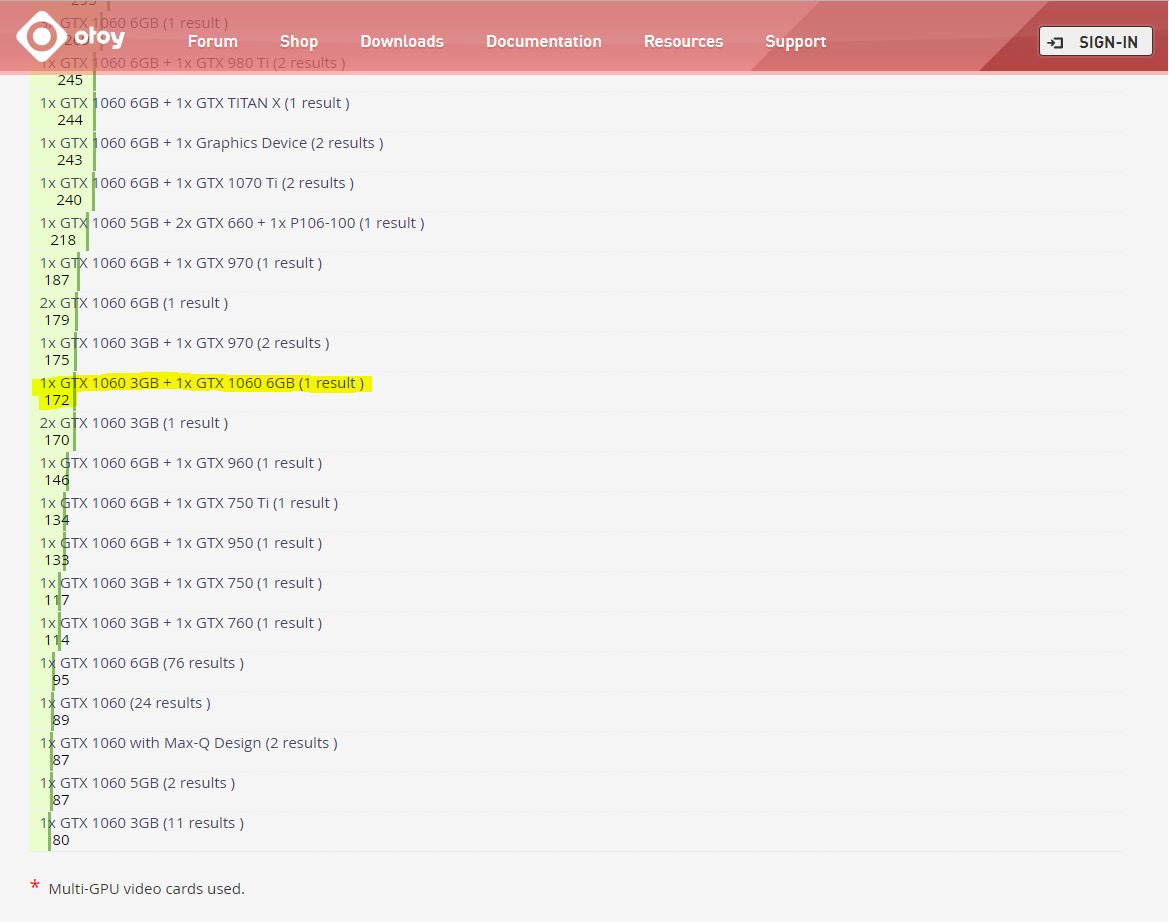
Task: Click the score value 179
Action: 57,320
